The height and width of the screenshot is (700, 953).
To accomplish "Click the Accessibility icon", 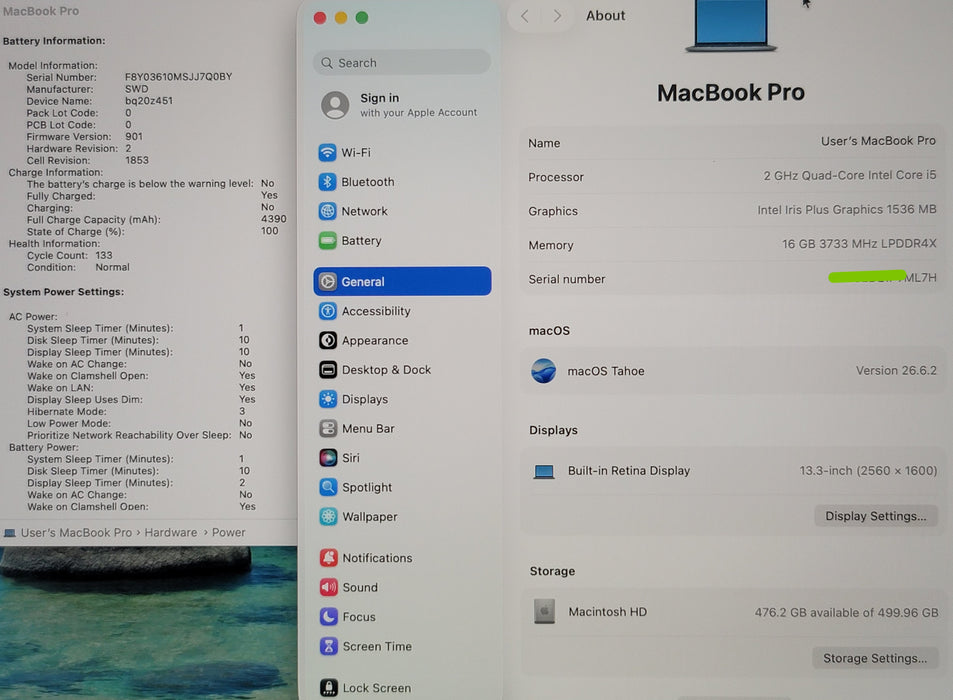I will (328, 311).
